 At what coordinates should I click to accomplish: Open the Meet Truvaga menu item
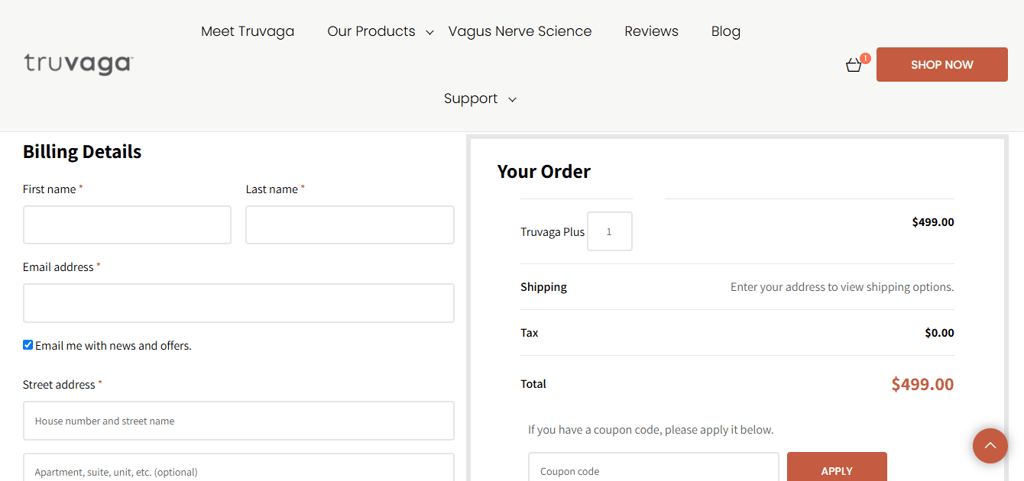(x=248, y=31)
